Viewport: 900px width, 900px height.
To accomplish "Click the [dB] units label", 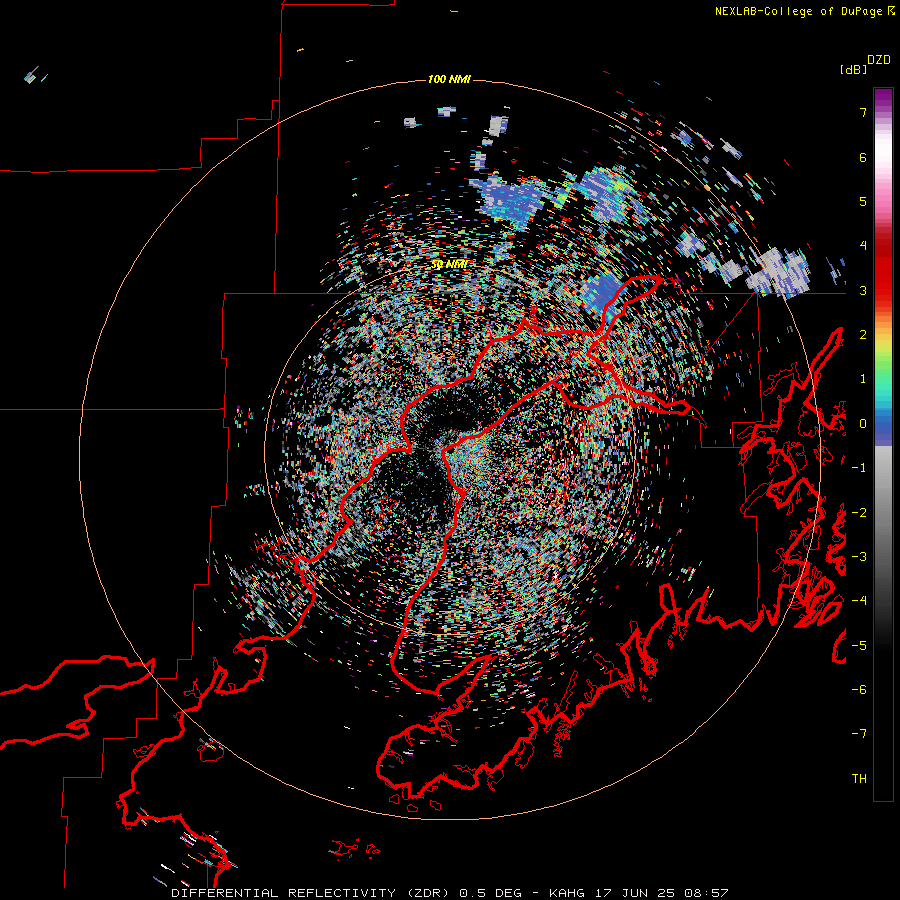I will (x=852, y=69).
